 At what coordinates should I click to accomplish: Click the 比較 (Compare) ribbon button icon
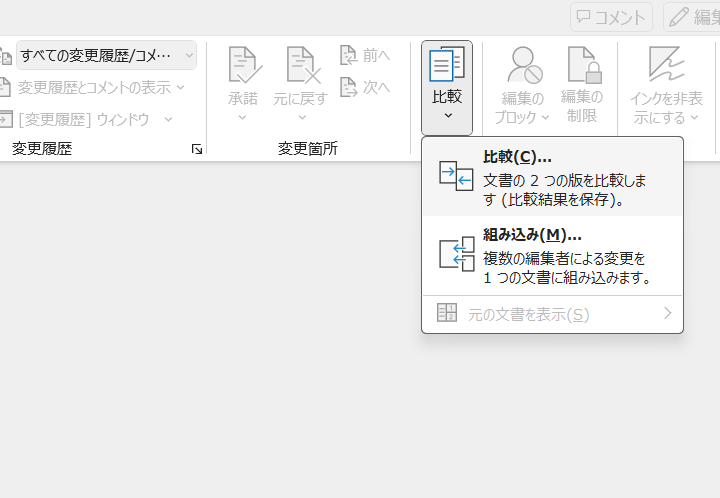point(447,64)
